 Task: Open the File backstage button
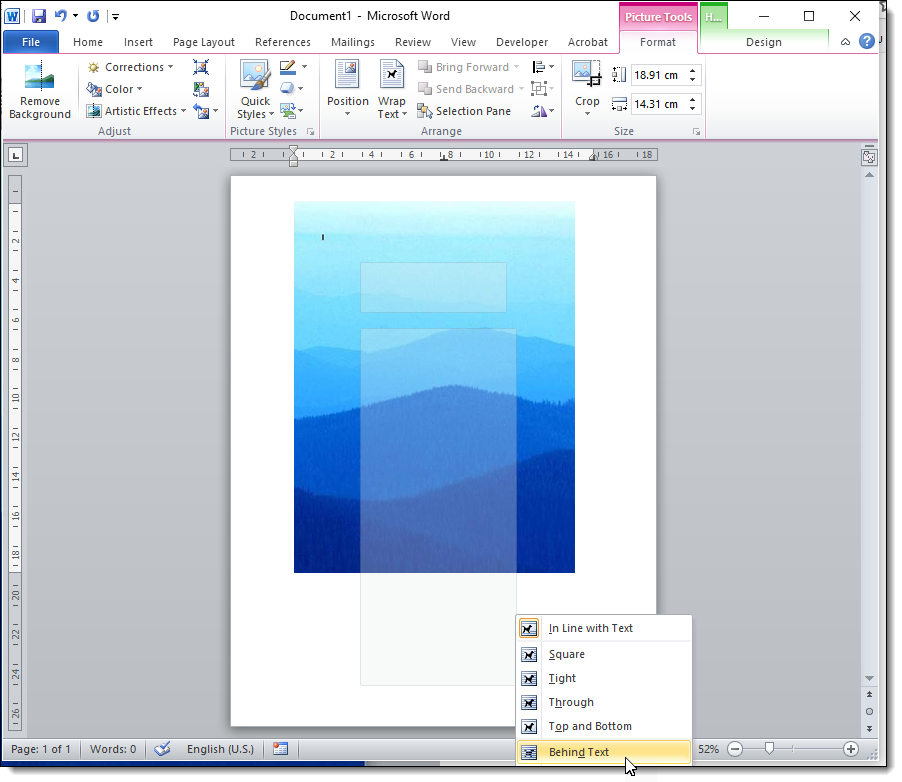[30, 42]
